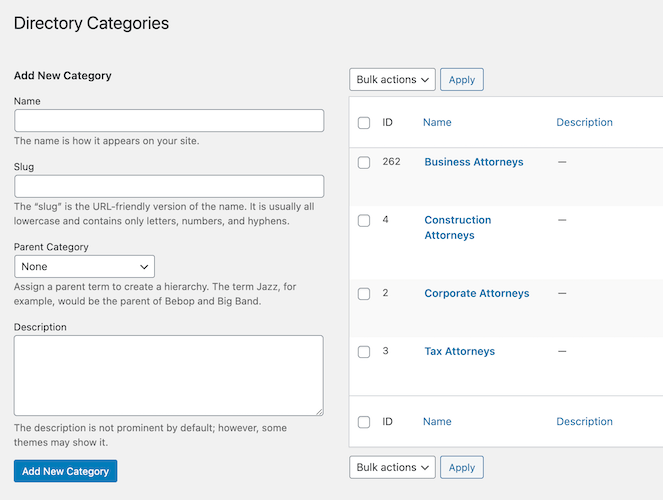Check the Tax Attorneys row checkbox
663x500 pixels.
[364, 352]
